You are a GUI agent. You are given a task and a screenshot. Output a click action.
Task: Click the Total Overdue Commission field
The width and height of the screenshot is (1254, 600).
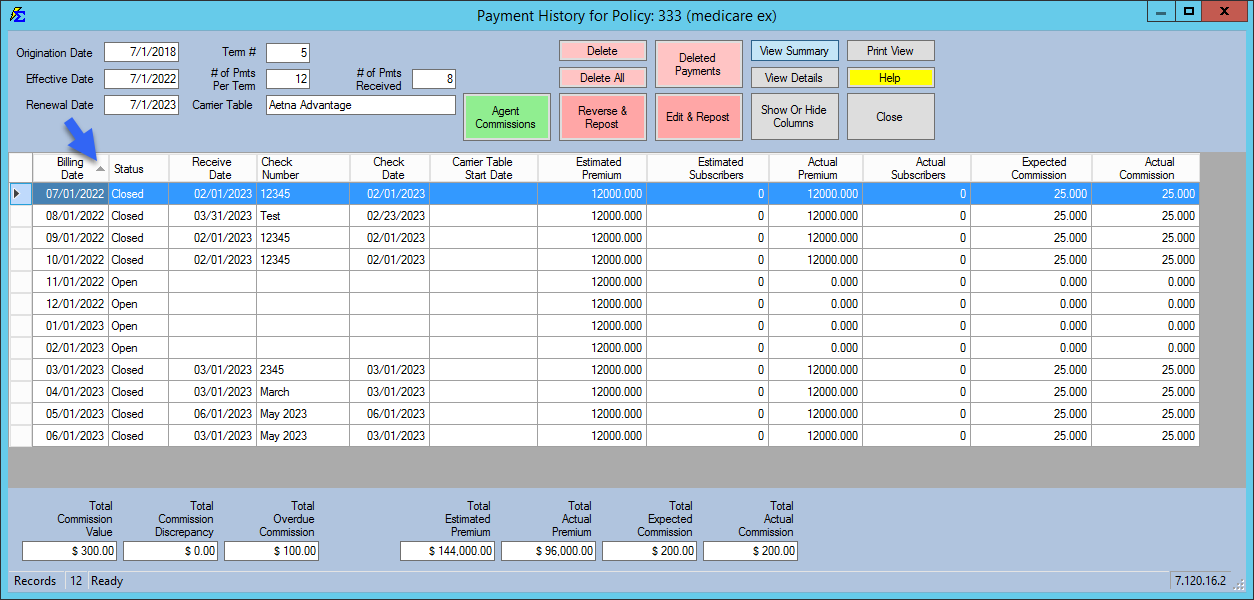point(271,551)
